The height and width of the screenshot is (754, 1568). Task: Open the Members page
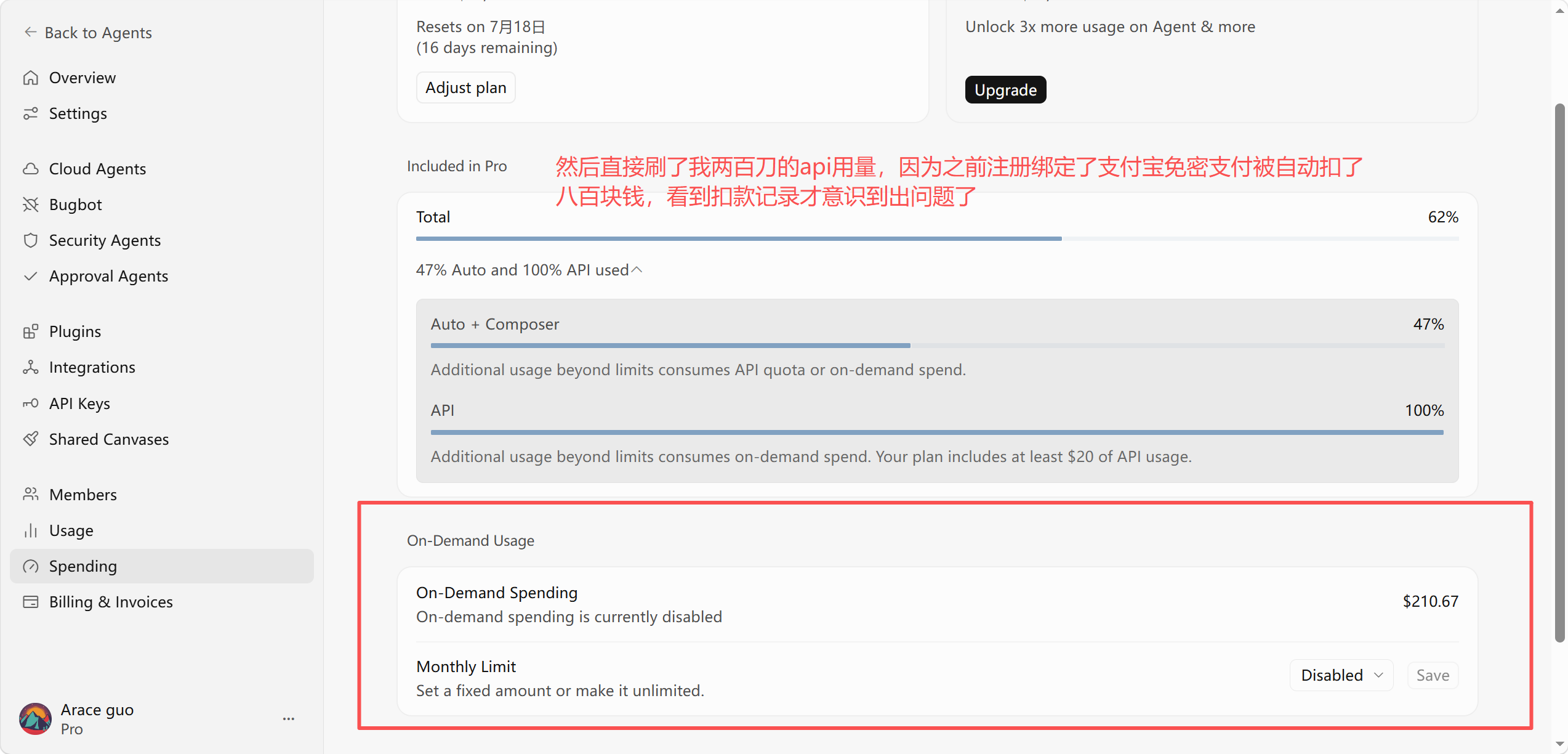[x=162, y=495]
